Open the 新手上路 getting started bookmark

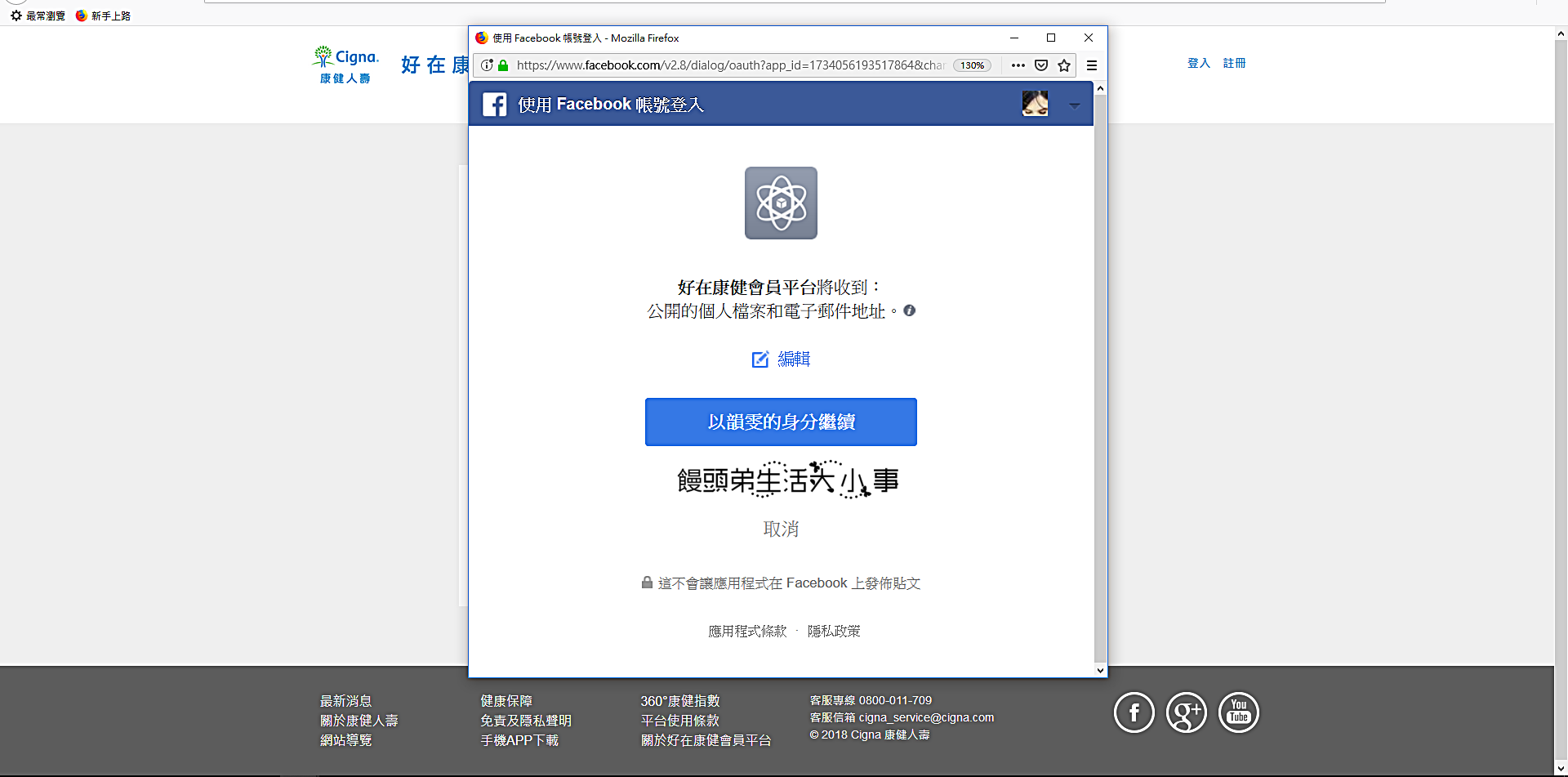click(x=103, y=16)
